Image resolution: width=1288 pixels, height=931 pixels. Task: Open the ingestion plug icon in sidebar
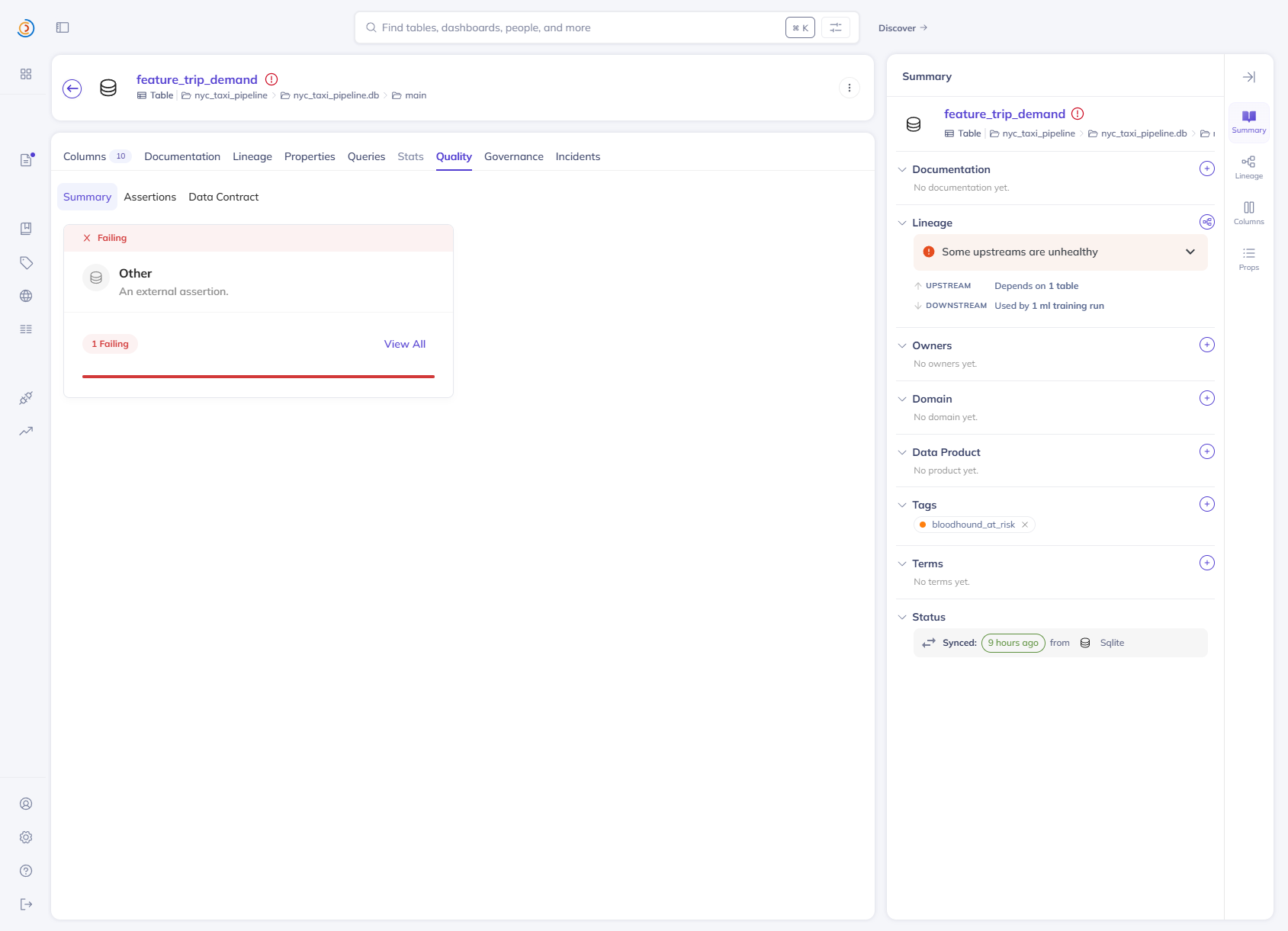(x=26, y=398)
